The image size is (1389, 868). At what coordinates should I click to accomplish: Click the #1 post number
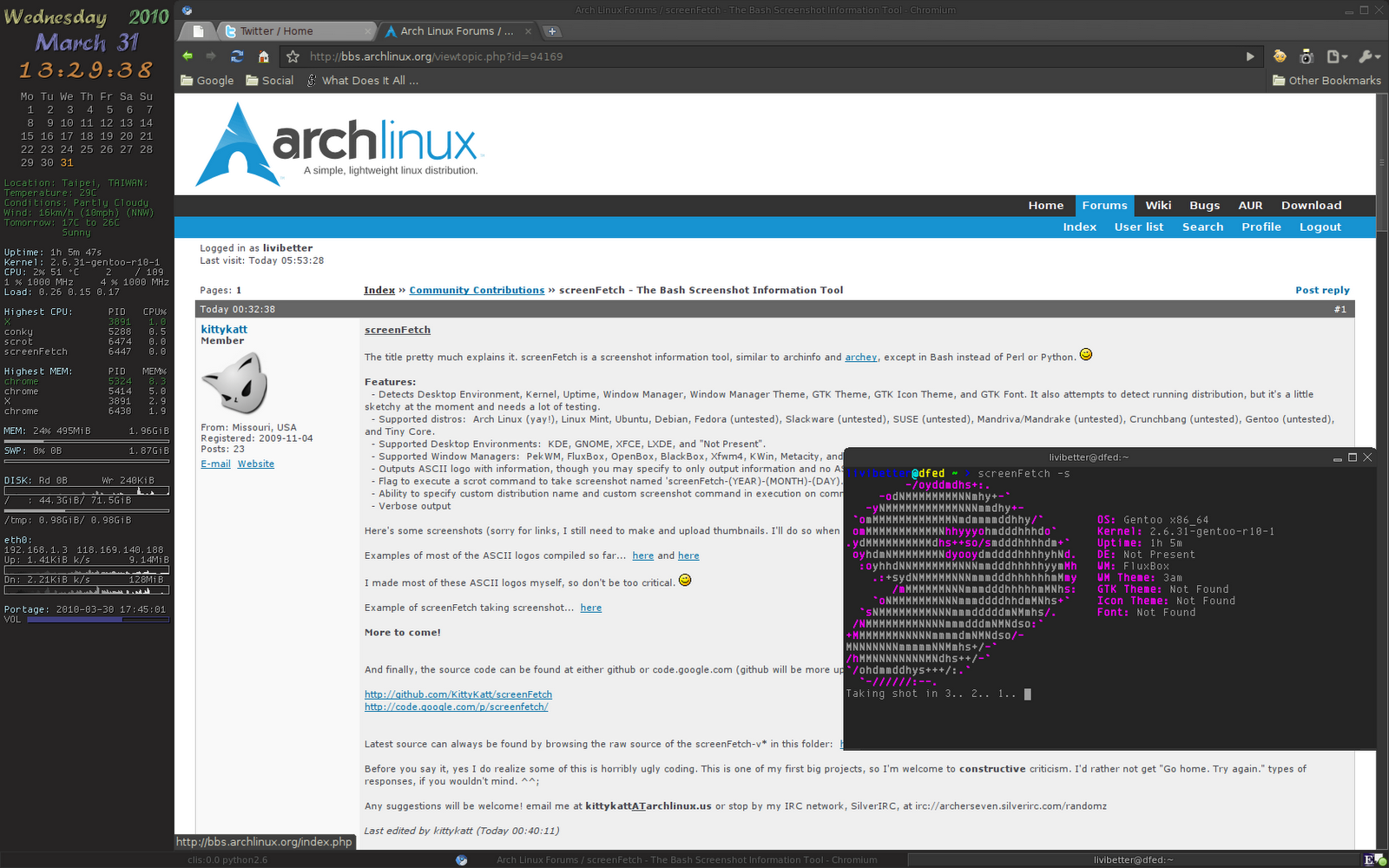pyautogui.click(x=1340, y=309)
